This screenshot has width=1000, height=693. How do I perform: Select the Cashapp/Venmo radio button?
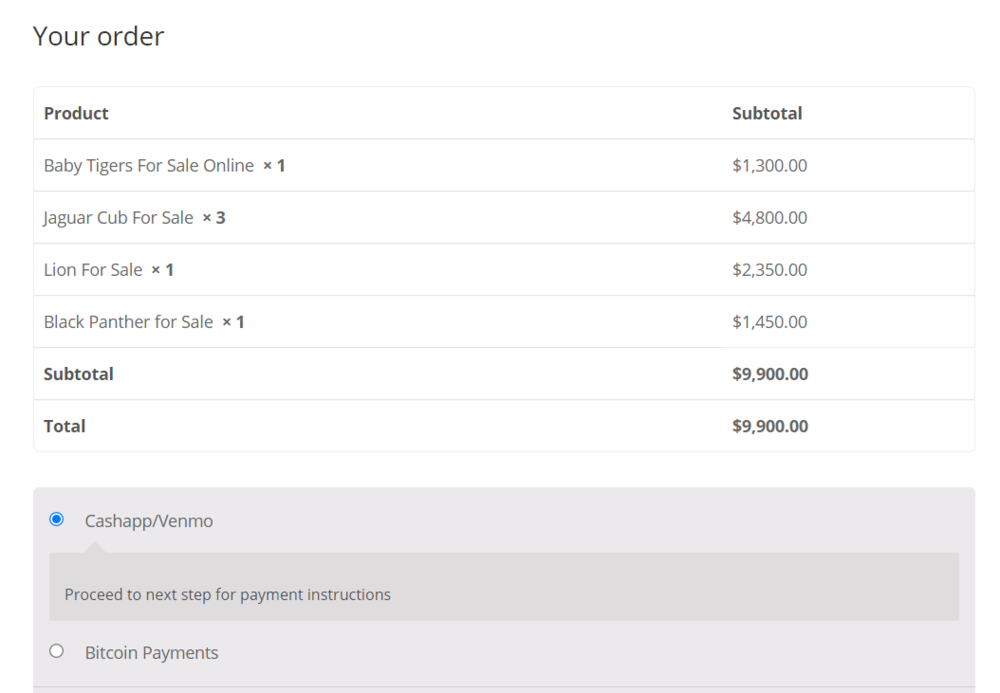[57, 519]
